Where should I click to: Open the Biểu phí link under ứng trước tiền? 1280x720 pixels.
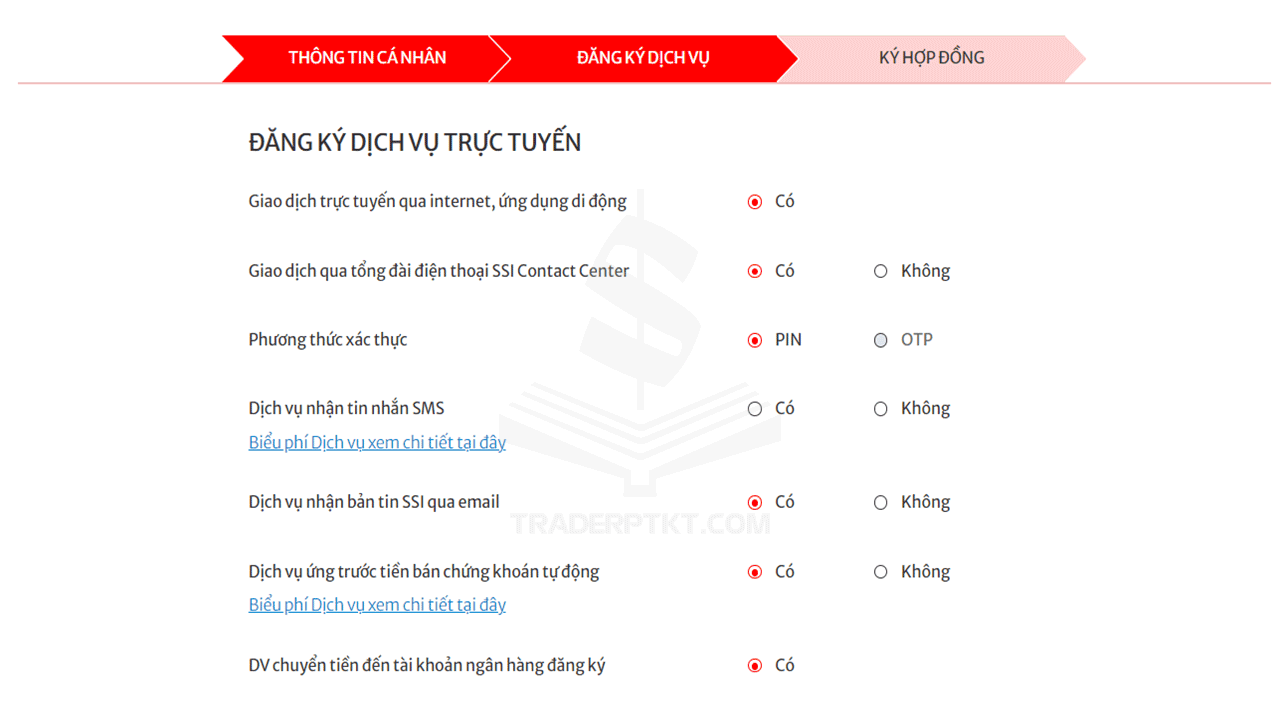coord(377,604)
